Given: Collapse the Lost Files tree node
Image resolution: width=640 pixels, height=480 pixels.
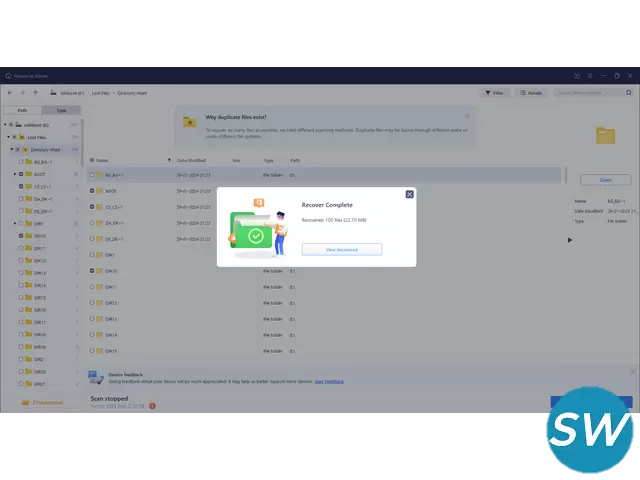Looking at the screenshot, I should click(9, 137).
